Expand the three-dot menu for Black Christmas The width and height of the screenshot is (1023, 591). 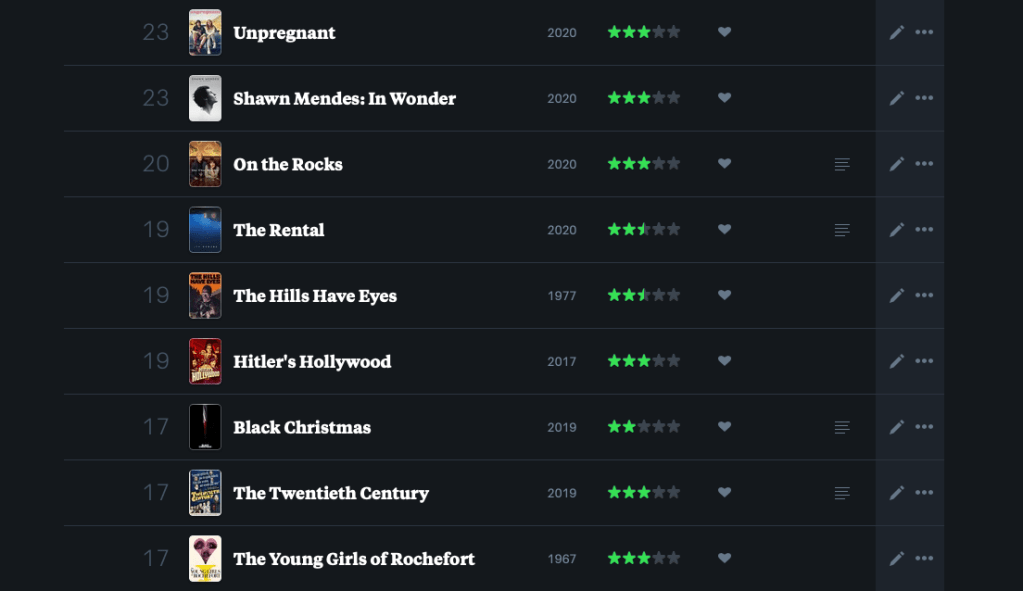[924, 428]
